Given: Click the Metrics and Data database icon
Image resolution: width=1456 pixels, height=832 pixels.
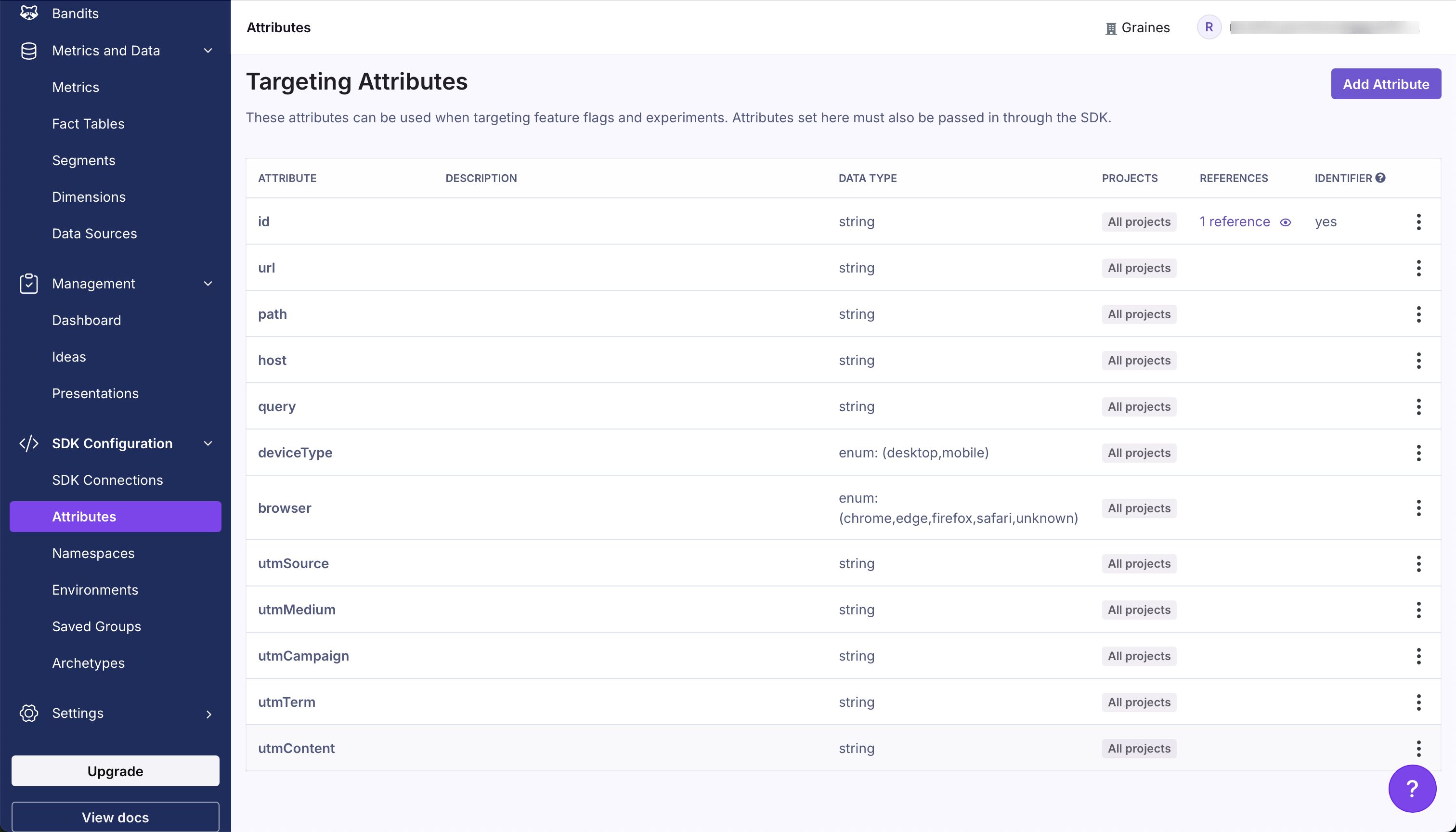Looking at the screenshot, I should coord(28,51).
